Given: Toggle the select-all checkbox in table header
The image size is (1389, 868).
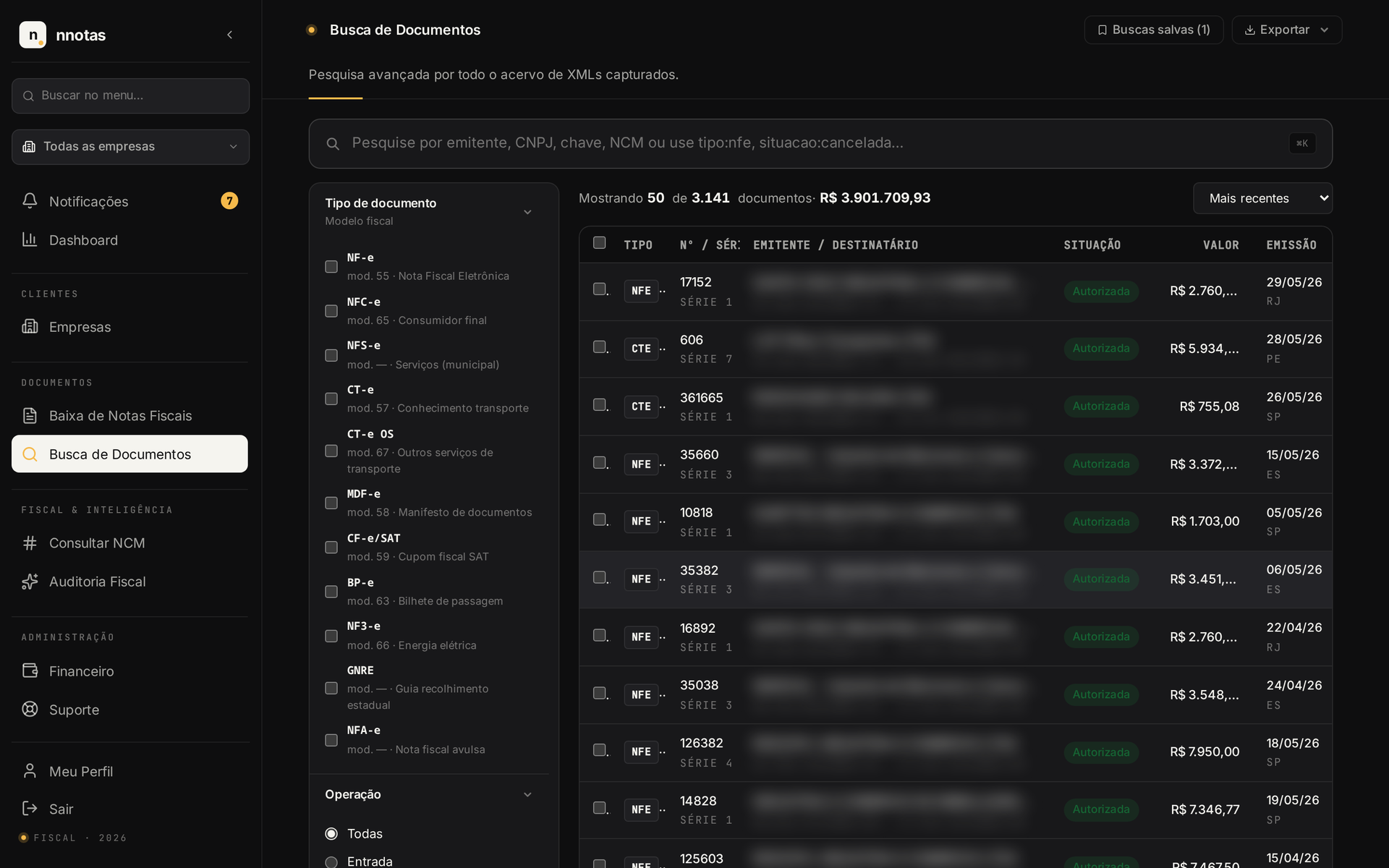Looking at the screenshot, I should 600,243.
